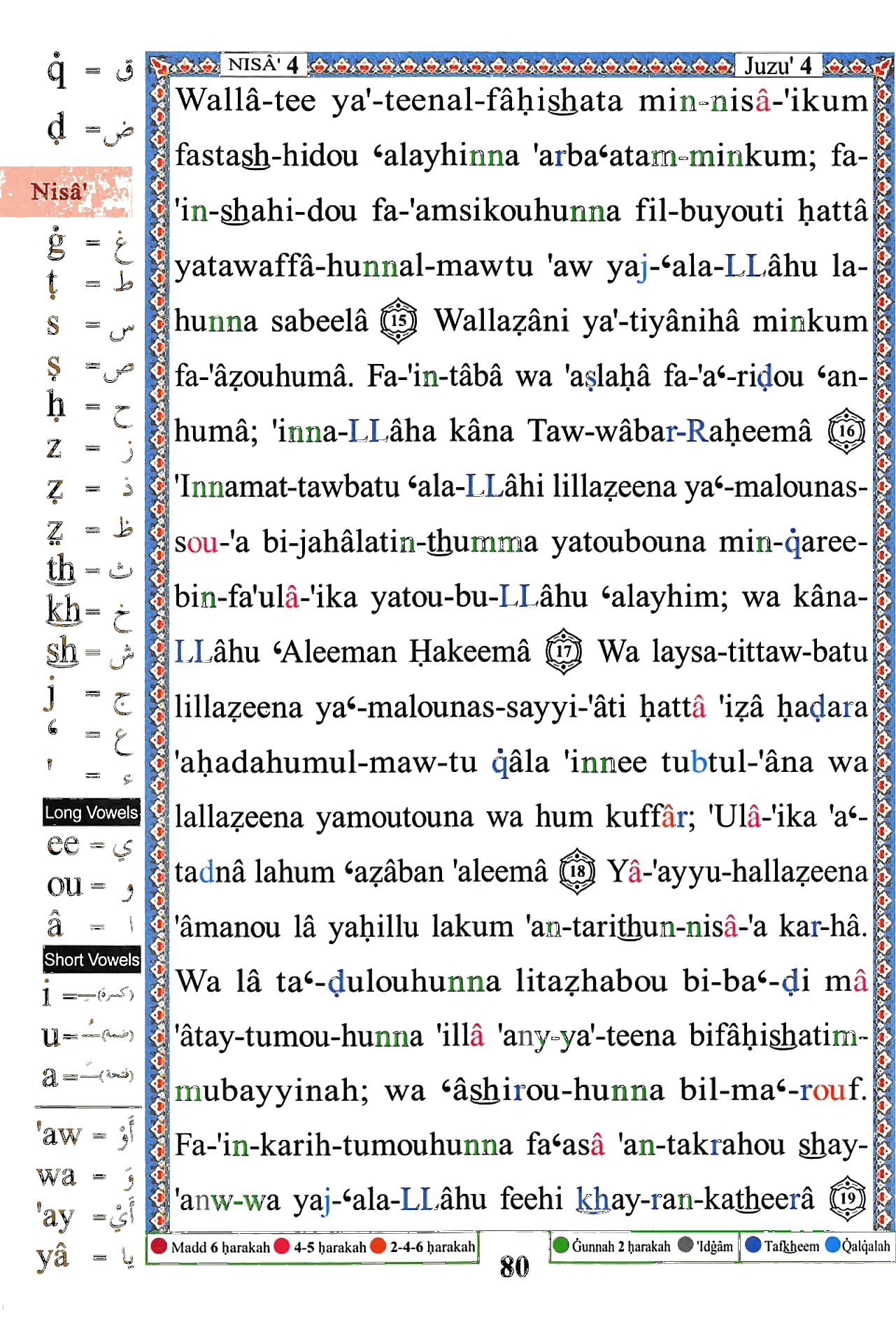
Task: Click the verse 16 end marker
Action: (846, 431)
